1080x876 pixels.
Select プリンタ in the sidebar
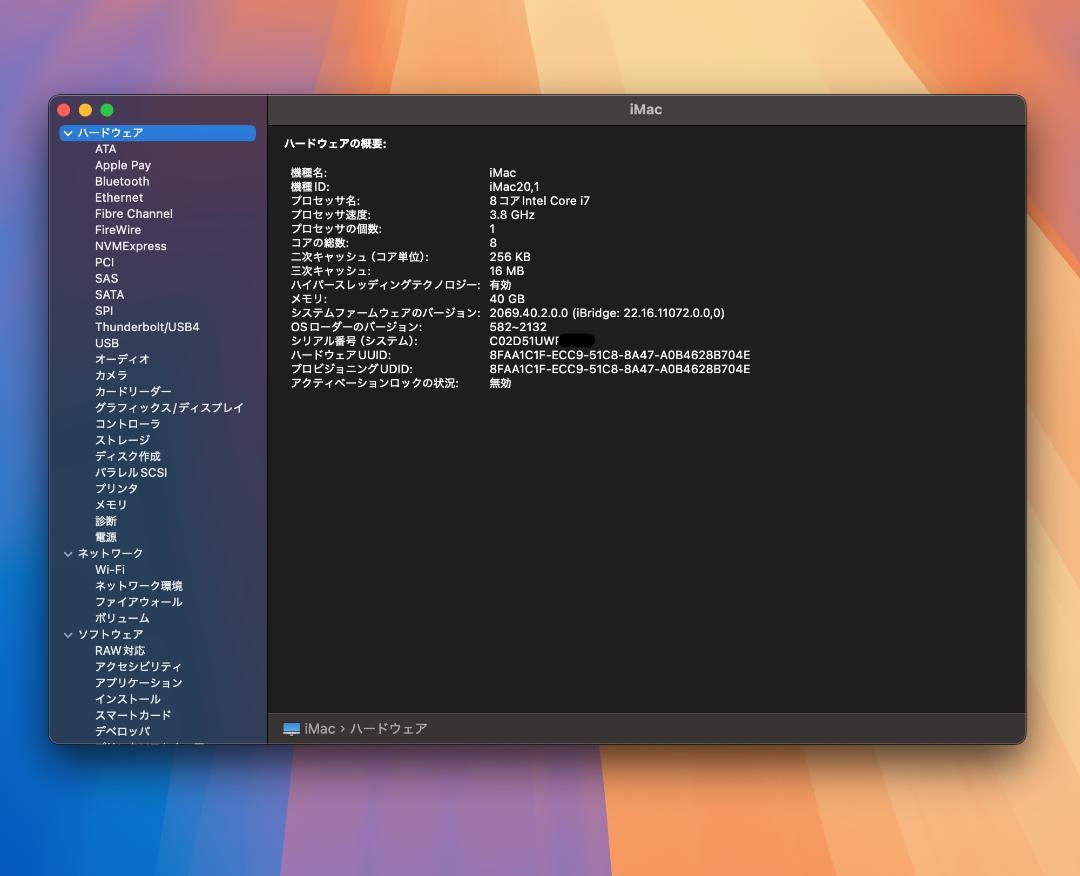[x=116, y=489]
